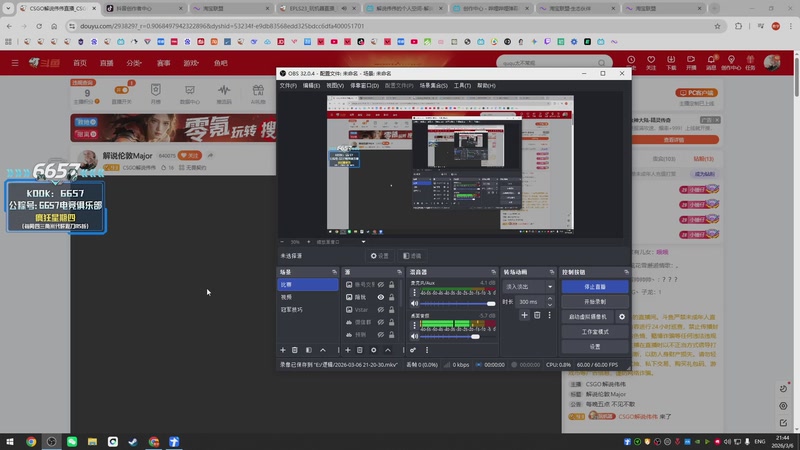The height and width of the screenshot is (450, 800).
Task: Open OBS File menu
Action: (x=288, y=86)
